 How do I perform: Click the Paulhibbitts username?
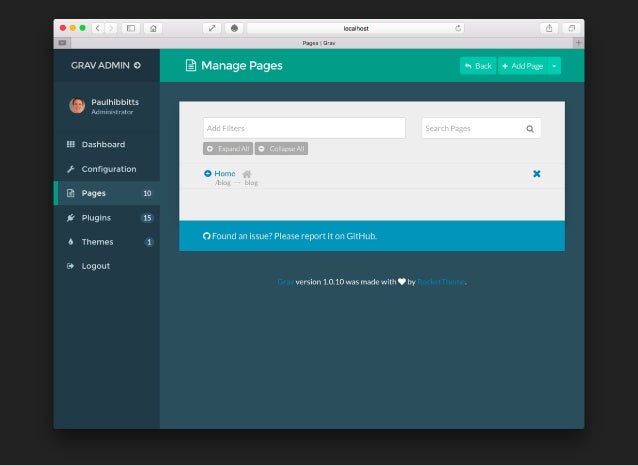[115, 102]
